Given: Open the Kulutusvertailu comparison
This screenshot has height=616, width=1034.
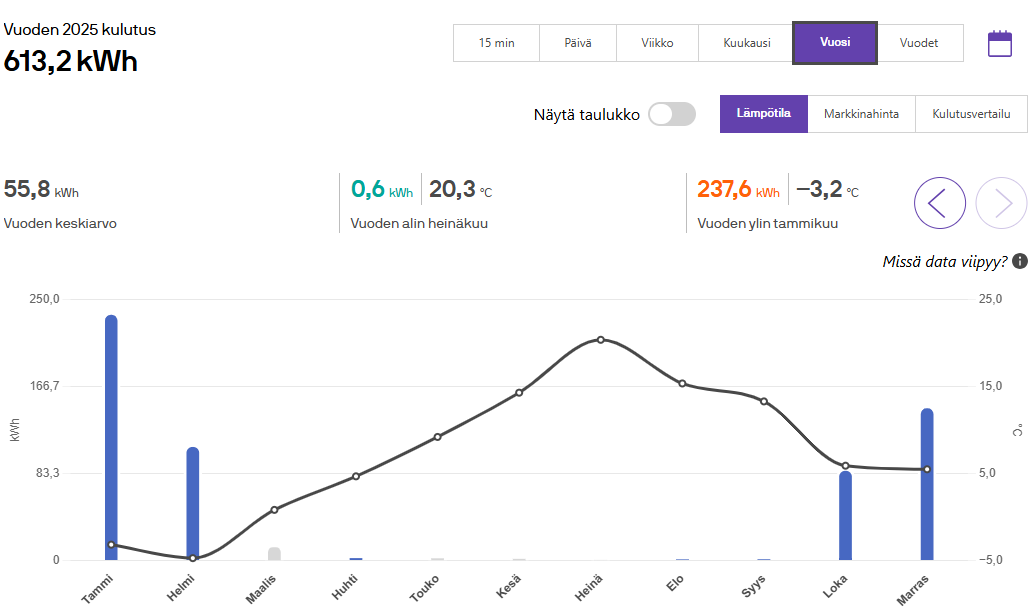Looking at the screenshot, I should click(971, 114).
